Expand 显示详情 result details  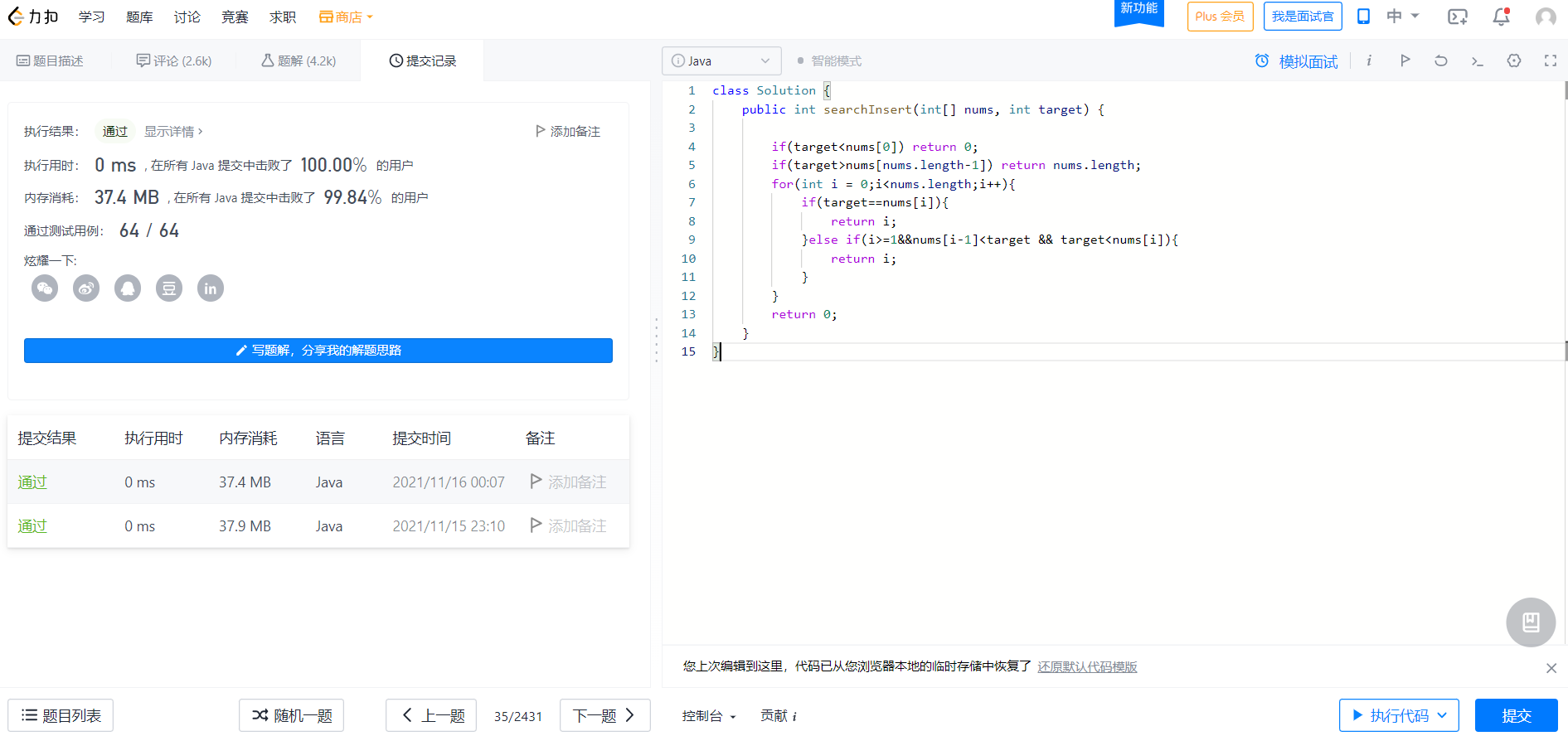[x=173, y=131]
